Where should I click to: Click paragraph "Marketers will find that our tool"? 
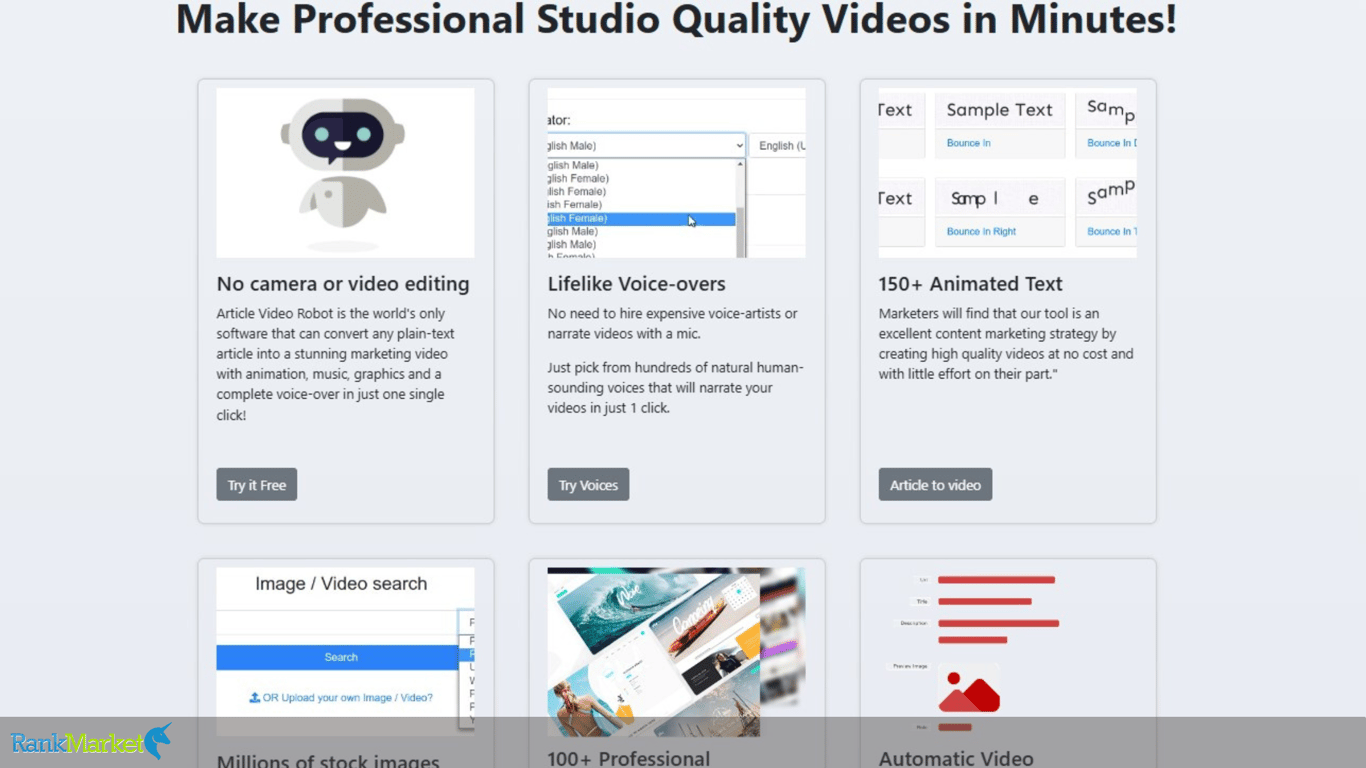[x=1006, y=344]
